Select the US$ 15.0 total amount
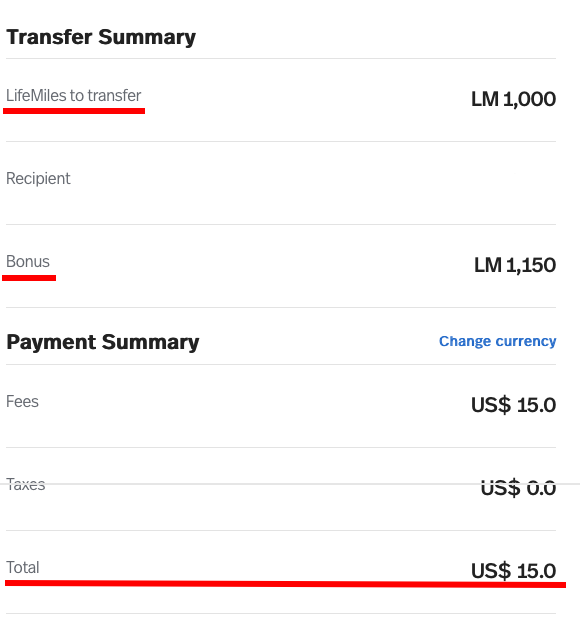This screenshot has height=621, width=580. (513, 571)
